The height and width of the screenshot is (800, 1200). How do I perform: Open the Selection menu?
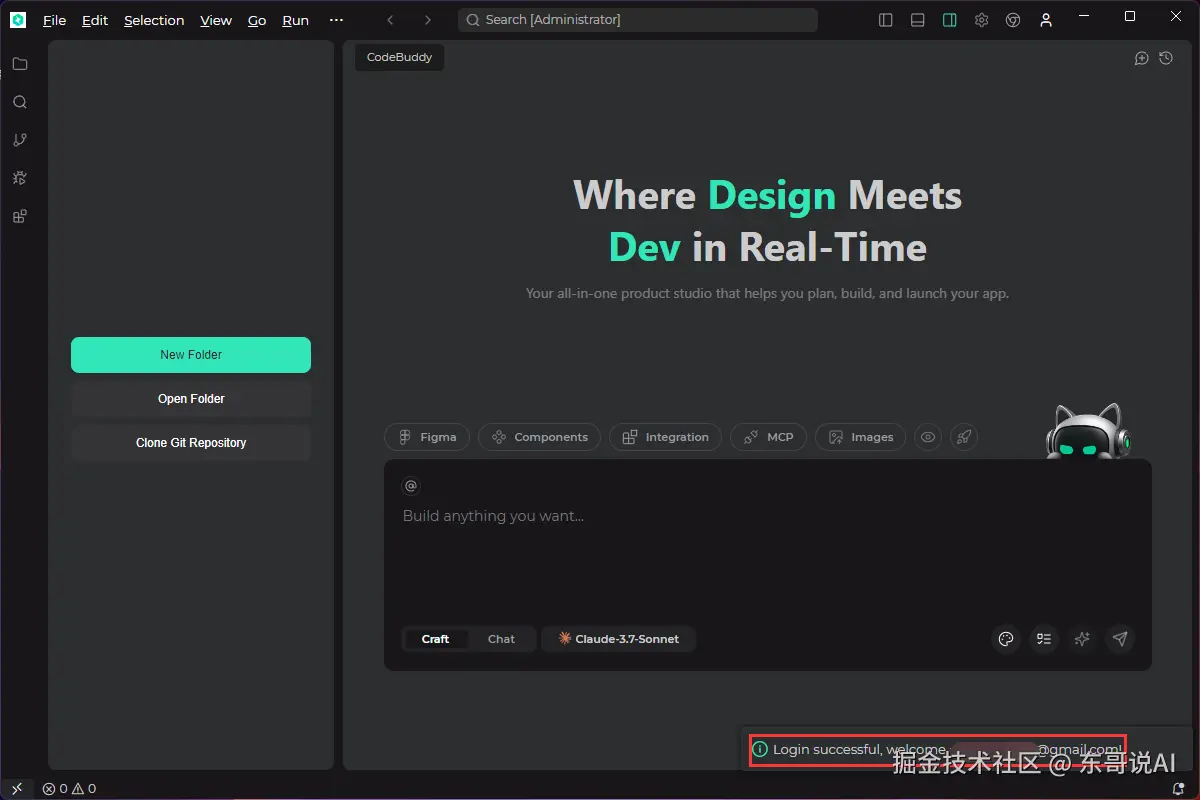tap(154, 20)
